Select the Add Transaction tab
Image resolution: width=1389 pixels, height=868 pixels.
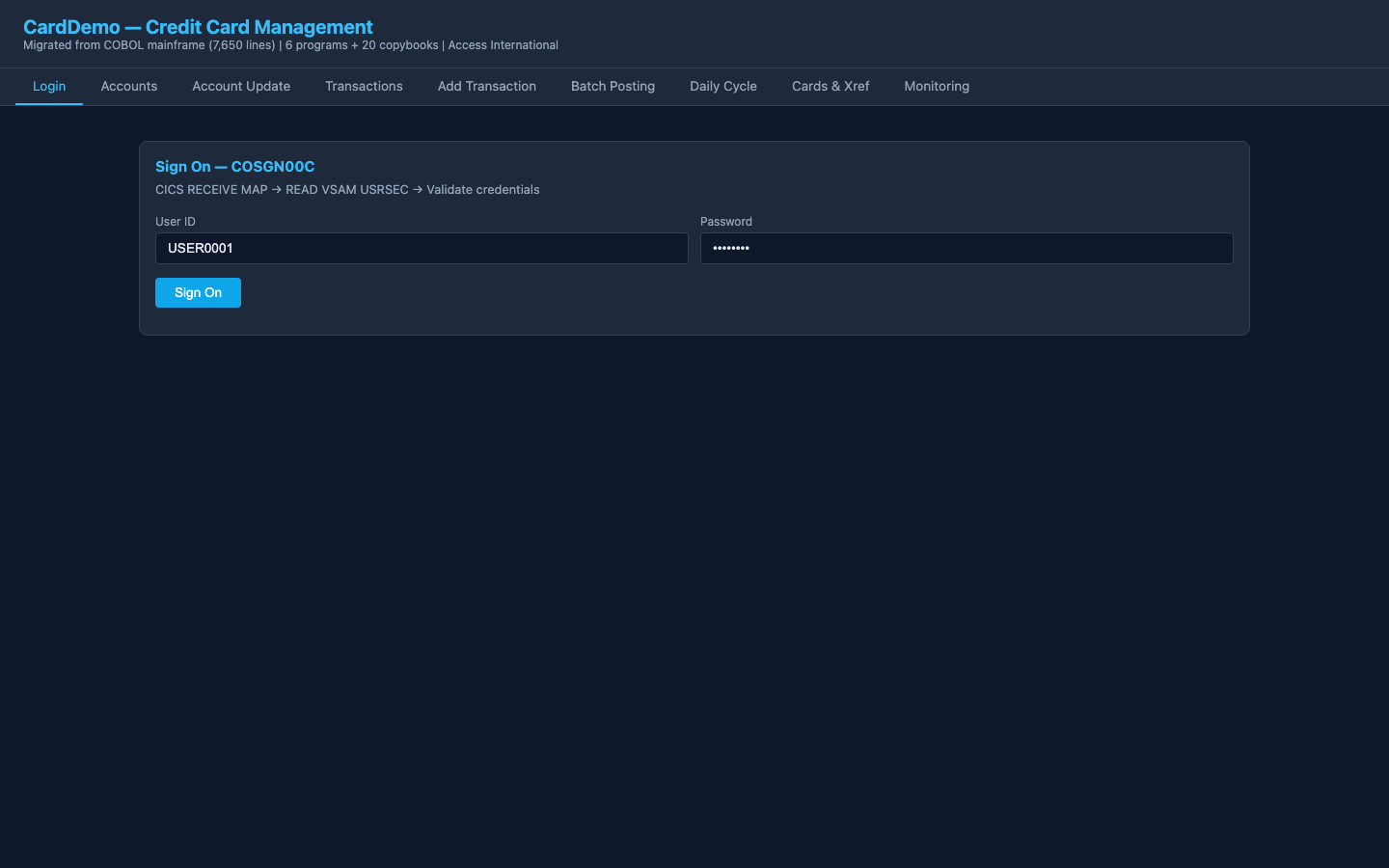point(486,86)
